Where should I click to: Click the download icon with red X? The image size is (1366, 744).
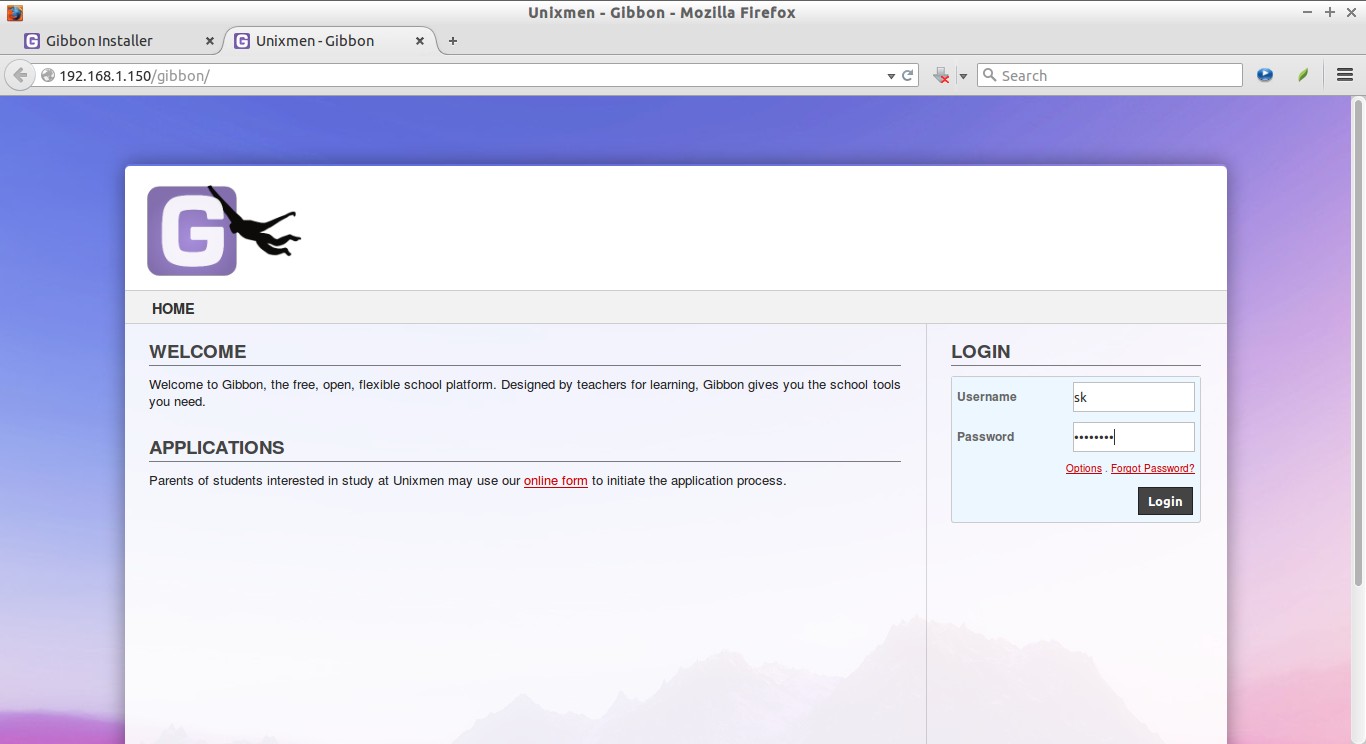click(x=941, y=75)
